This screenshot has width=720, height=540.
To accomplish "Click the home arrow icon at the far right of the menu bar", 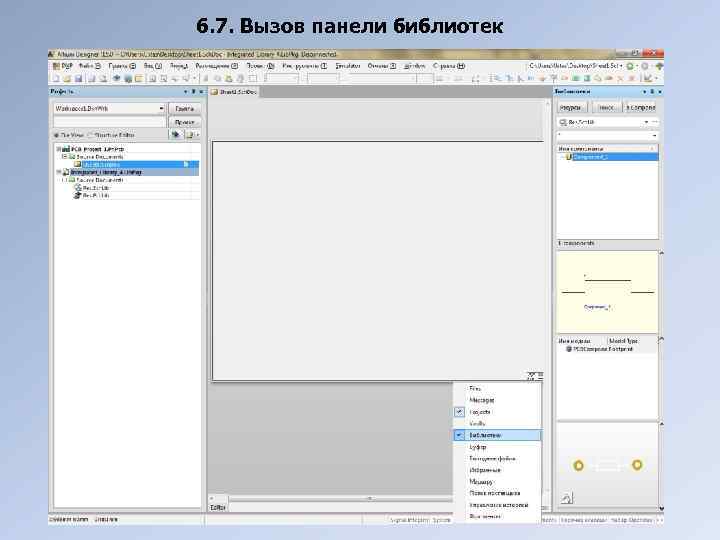I will click(659, 66).
